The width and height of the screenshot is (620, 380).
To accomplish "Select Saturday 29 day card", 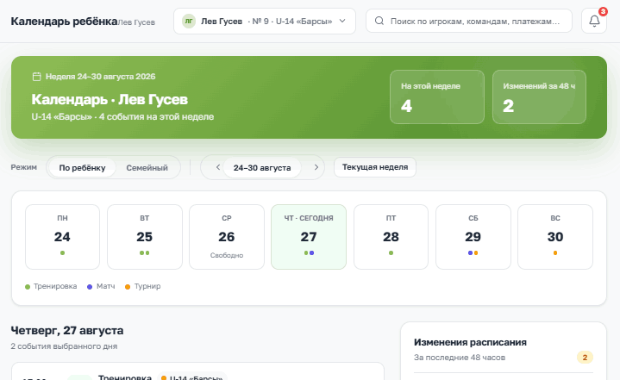I will coord(473,237).
